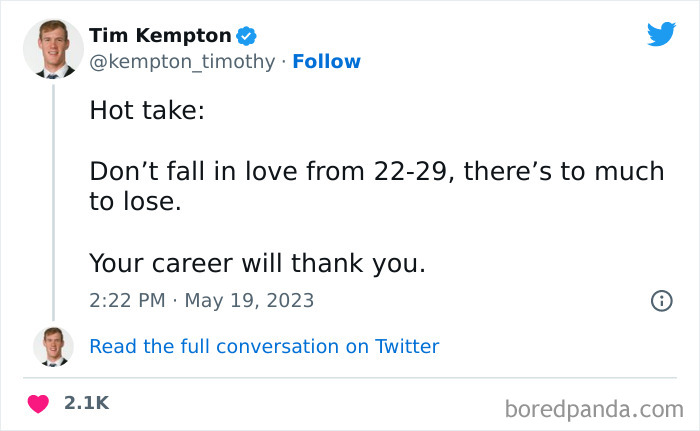Follow Tim Kempton
This screenshot has height=431, width=700.
tap(326, 62)
